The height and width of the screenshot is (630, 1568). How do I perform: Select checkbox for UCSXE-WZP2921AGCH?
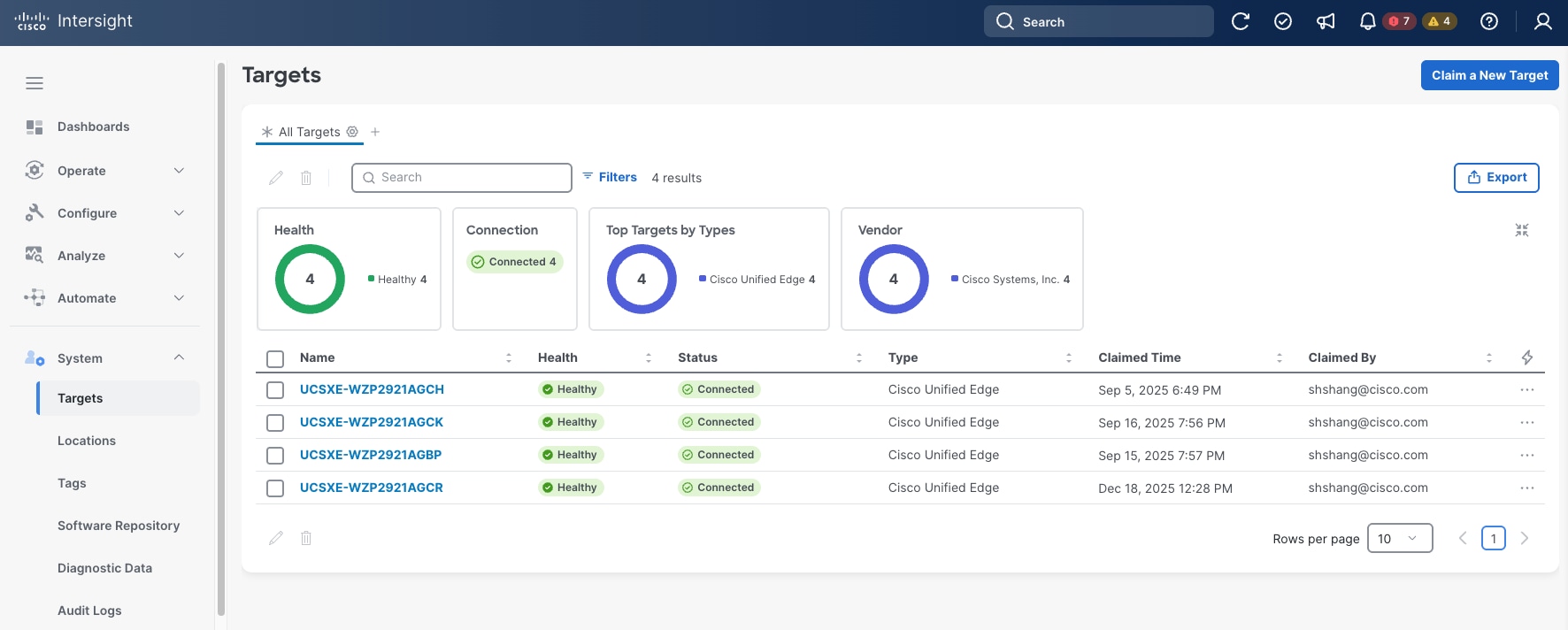tap(275, 390)
